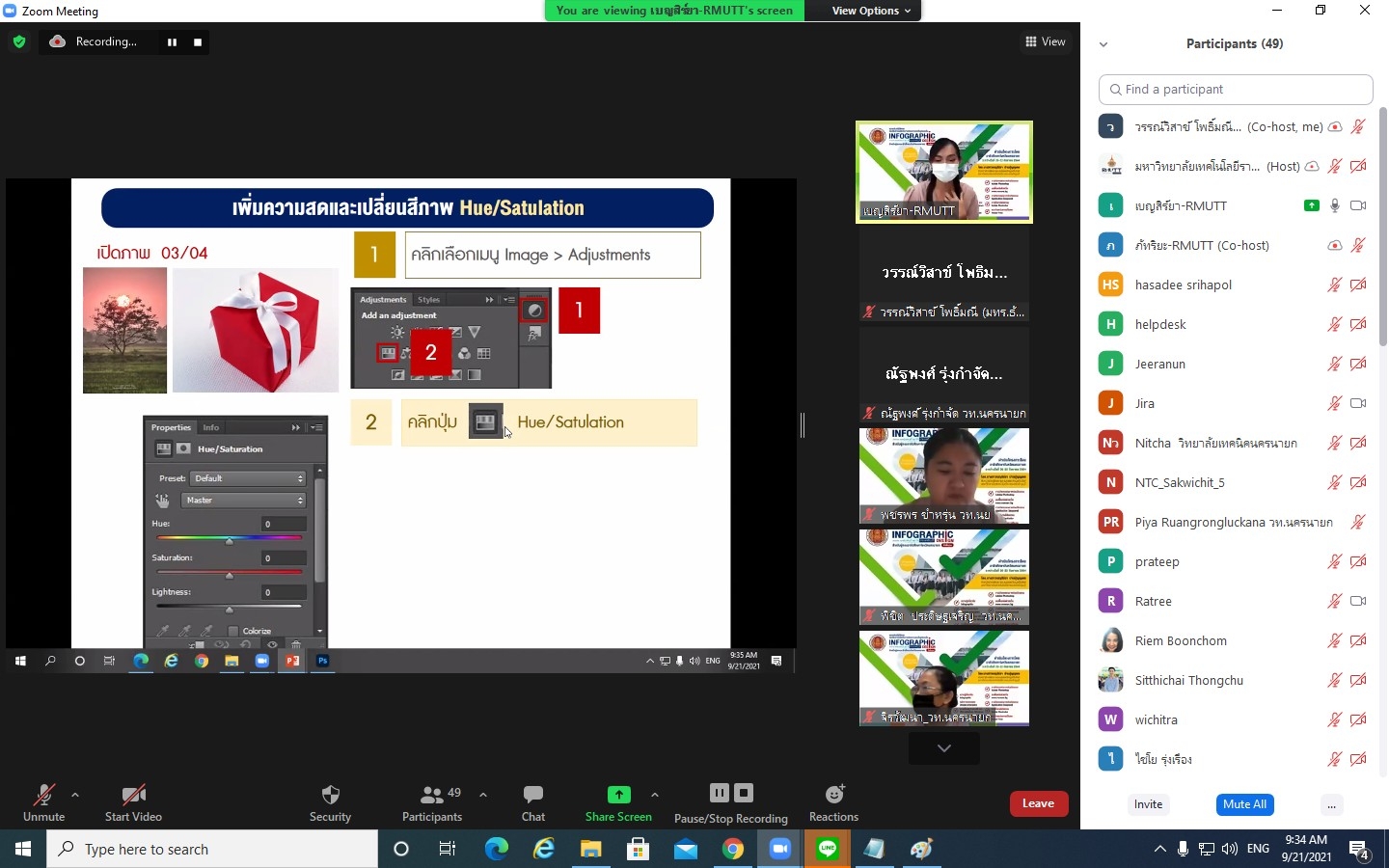Leave the meeting

[x=1039, y=803]
